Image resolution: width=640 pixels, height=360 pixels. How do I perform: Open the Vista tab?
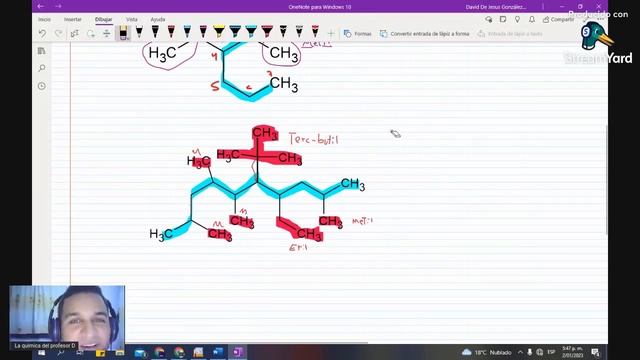pos(131,19)
